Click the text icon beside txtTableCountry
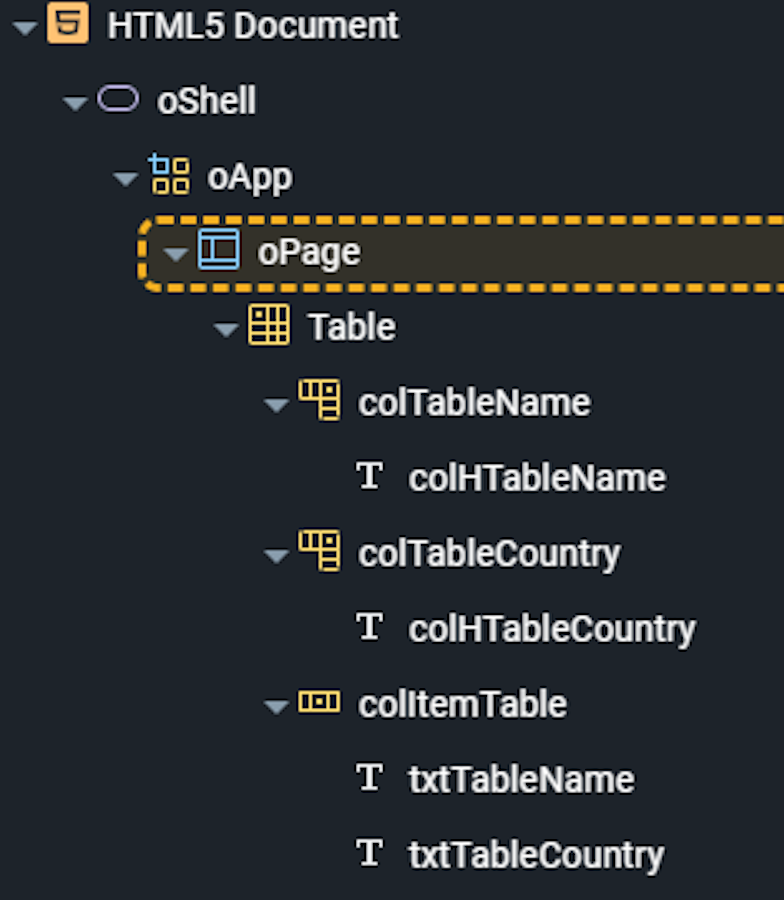Screen dimensions: 784x900 coord(369,853)
